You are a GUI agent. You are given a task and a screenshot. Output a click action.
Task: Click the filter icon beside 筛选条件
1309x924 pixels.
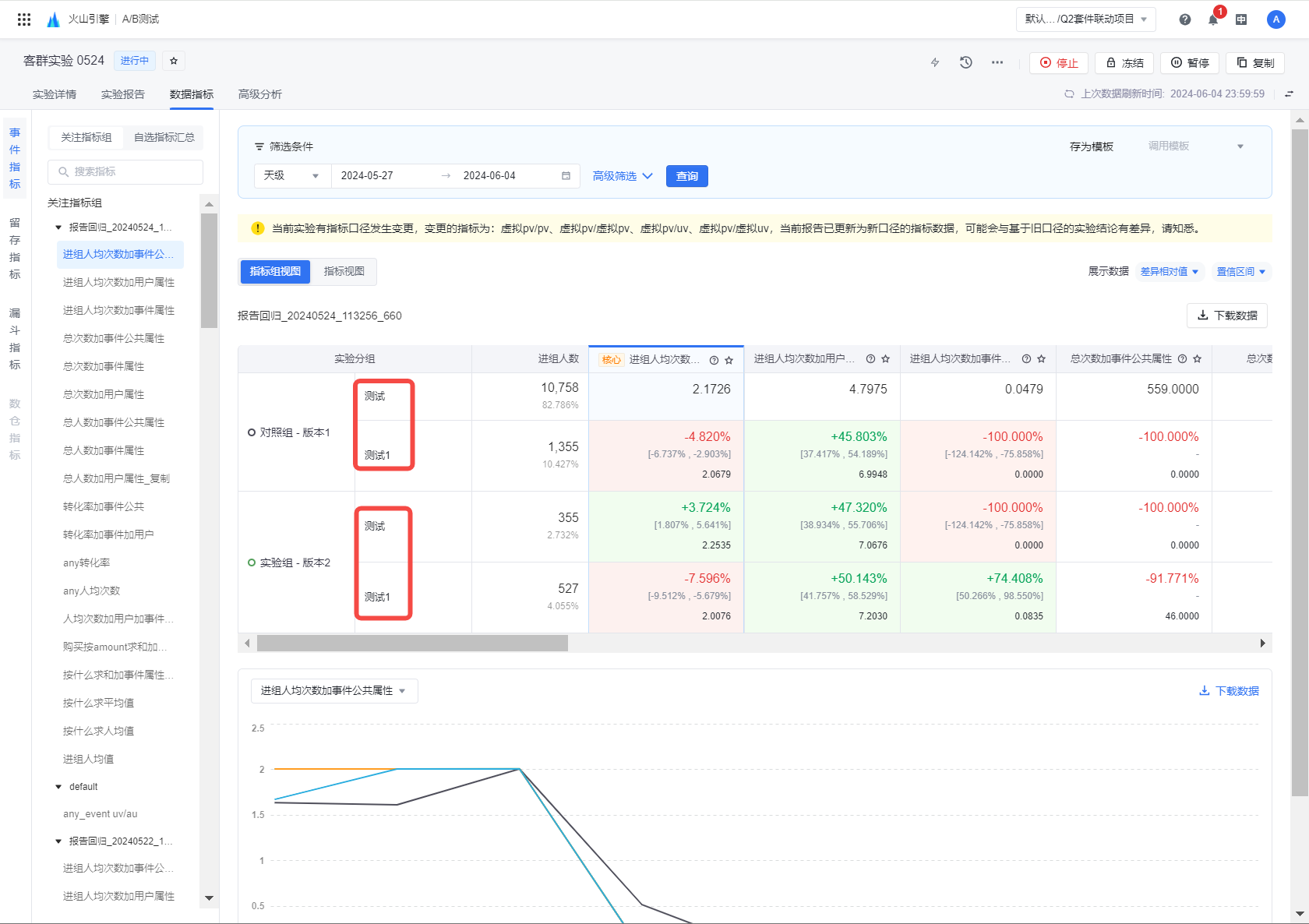coord(259,146)
